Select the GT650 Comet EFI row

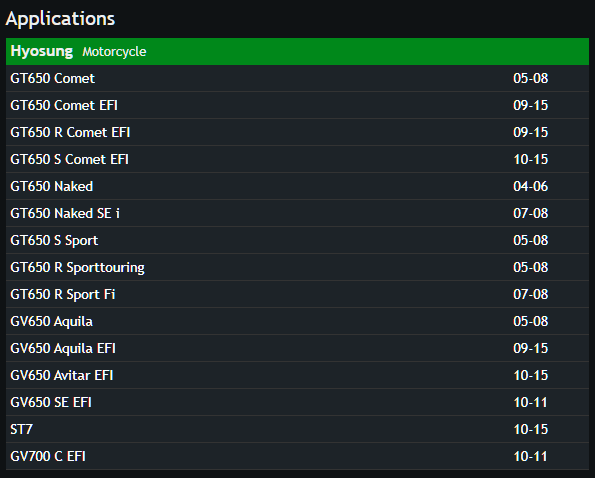click(297, 105)
